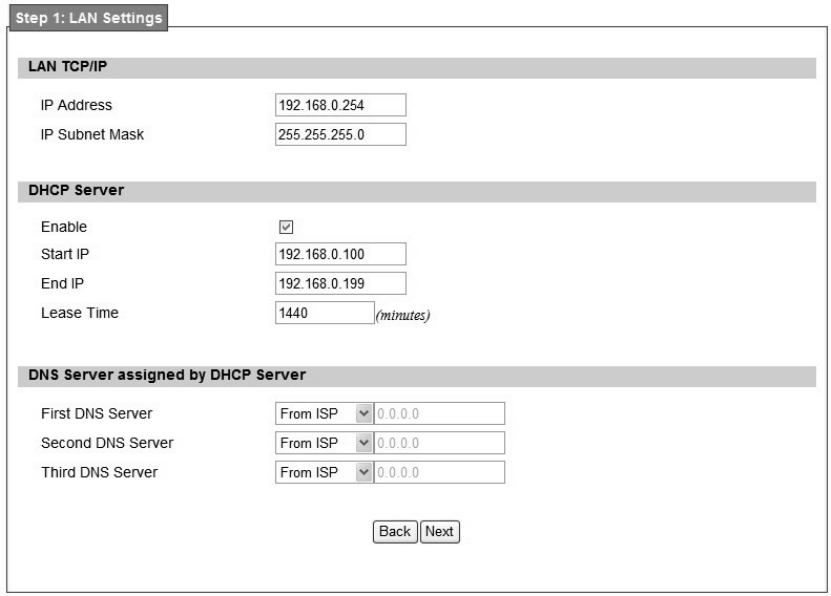This screenshot has width=831, height=596.
Task: Click the Lease Time label
Action: (79, 313)
